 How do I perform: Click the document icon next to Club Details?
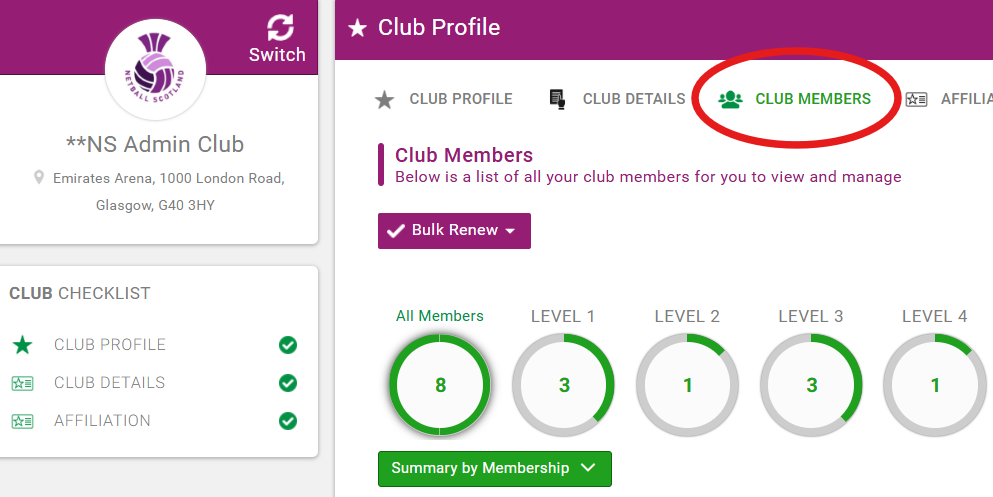point(557,99)
